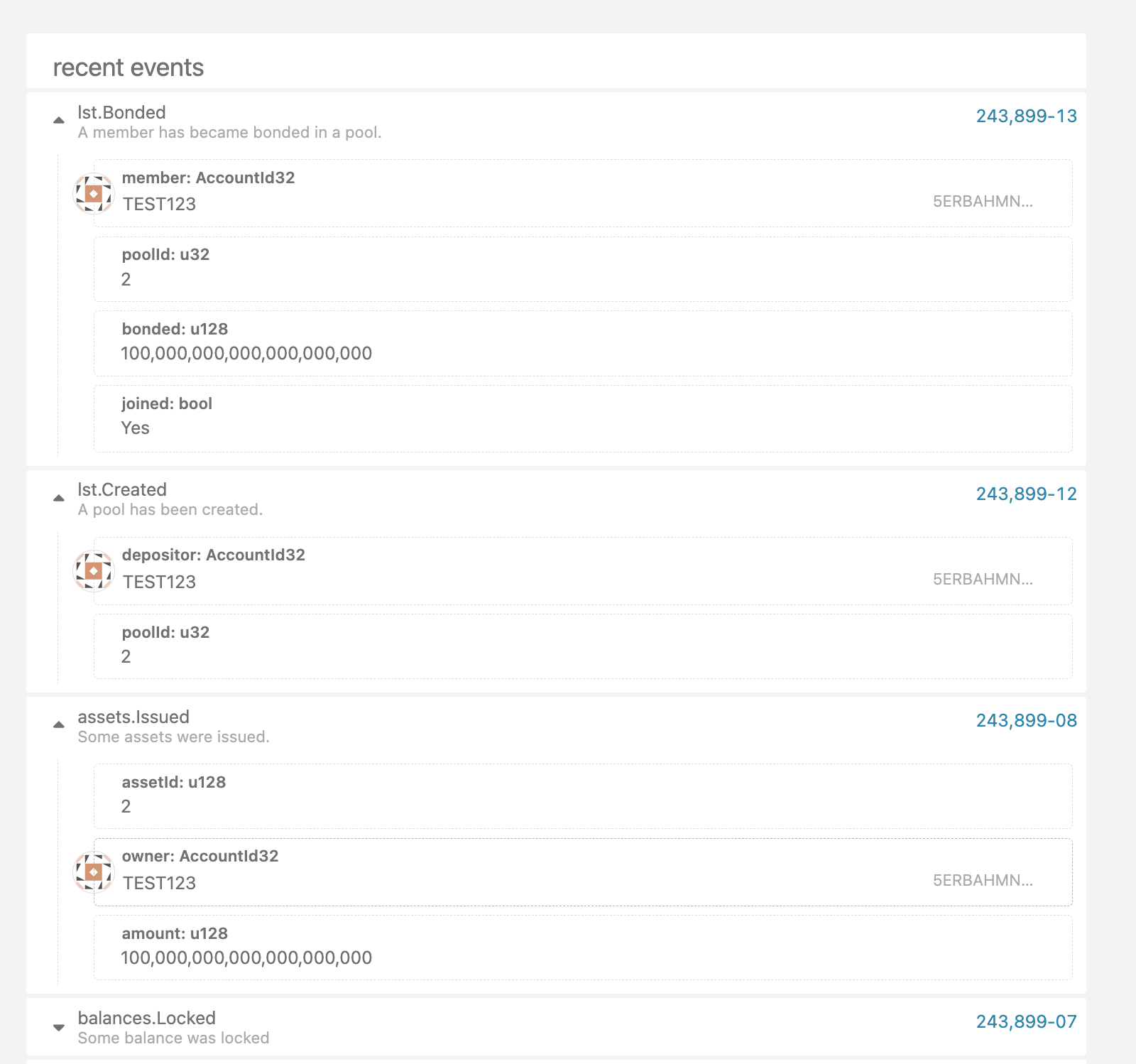Open block link 243,899-12

[1027, 494]
